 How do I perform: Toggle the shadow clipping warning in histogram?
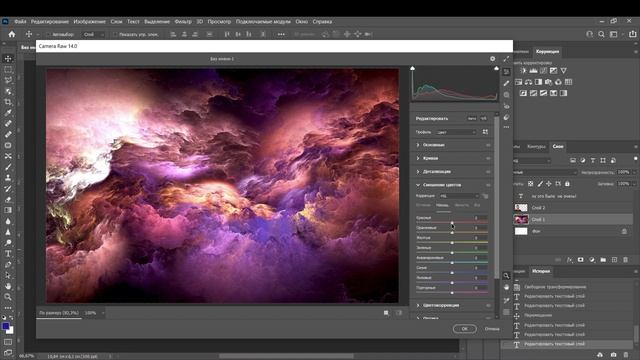[x=413, y=68]
